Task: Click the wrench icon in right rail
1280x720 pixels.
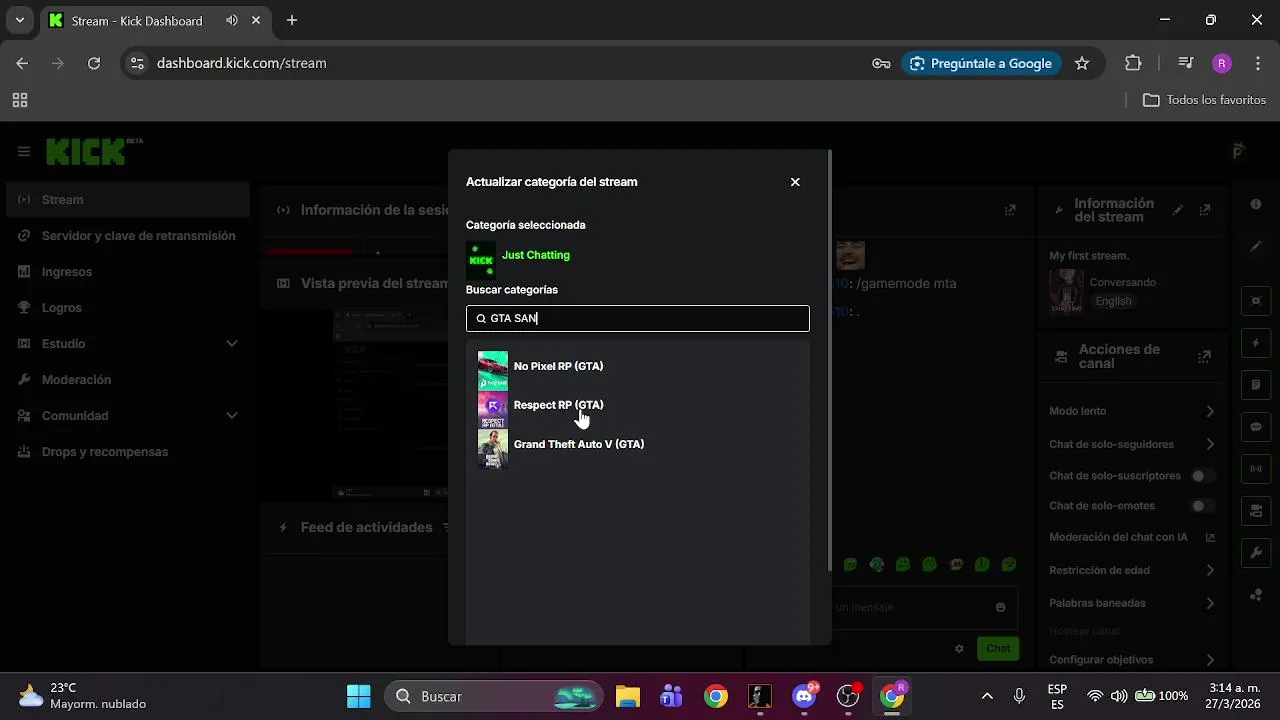Action: 1256,553
